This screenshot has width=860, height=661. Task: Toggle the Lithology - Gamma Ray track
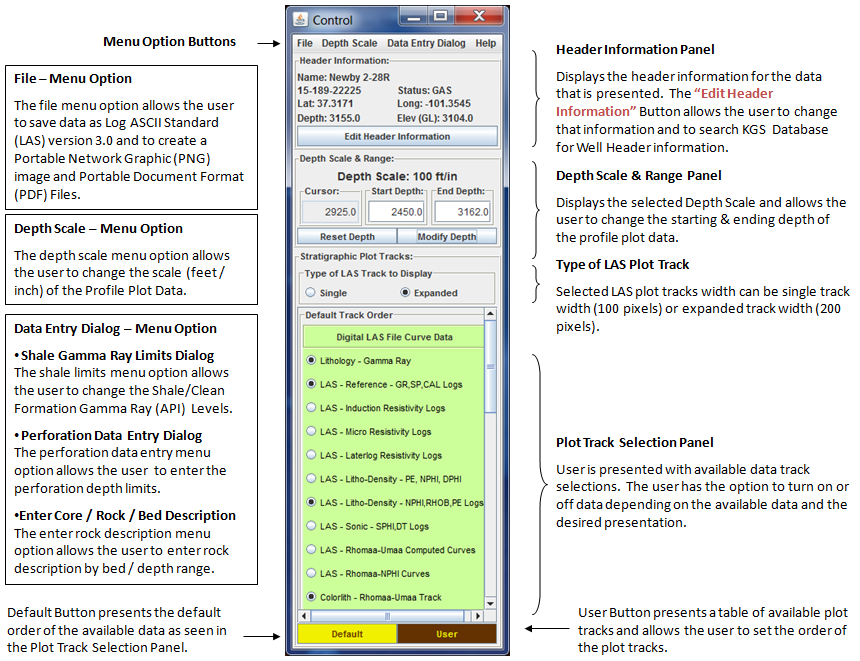pos(312,360)
